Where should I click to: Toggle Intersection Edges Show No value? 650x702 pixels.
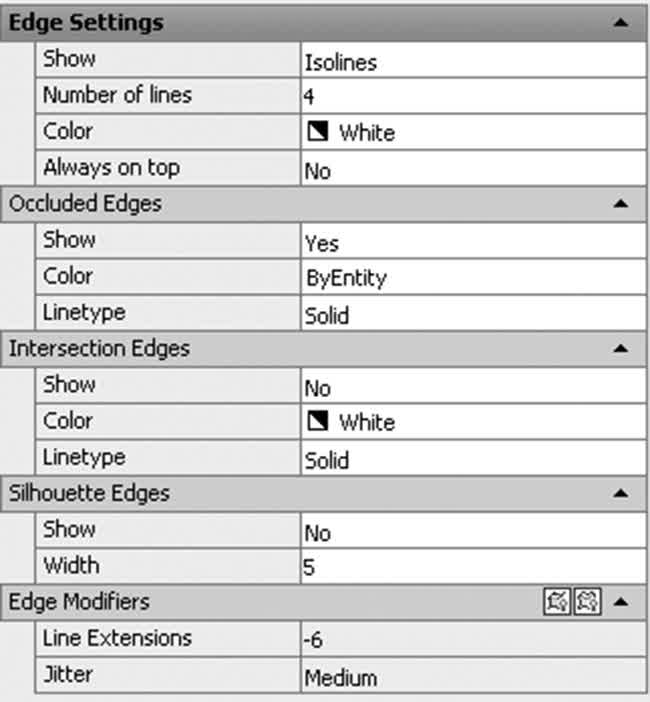[474, 385]
